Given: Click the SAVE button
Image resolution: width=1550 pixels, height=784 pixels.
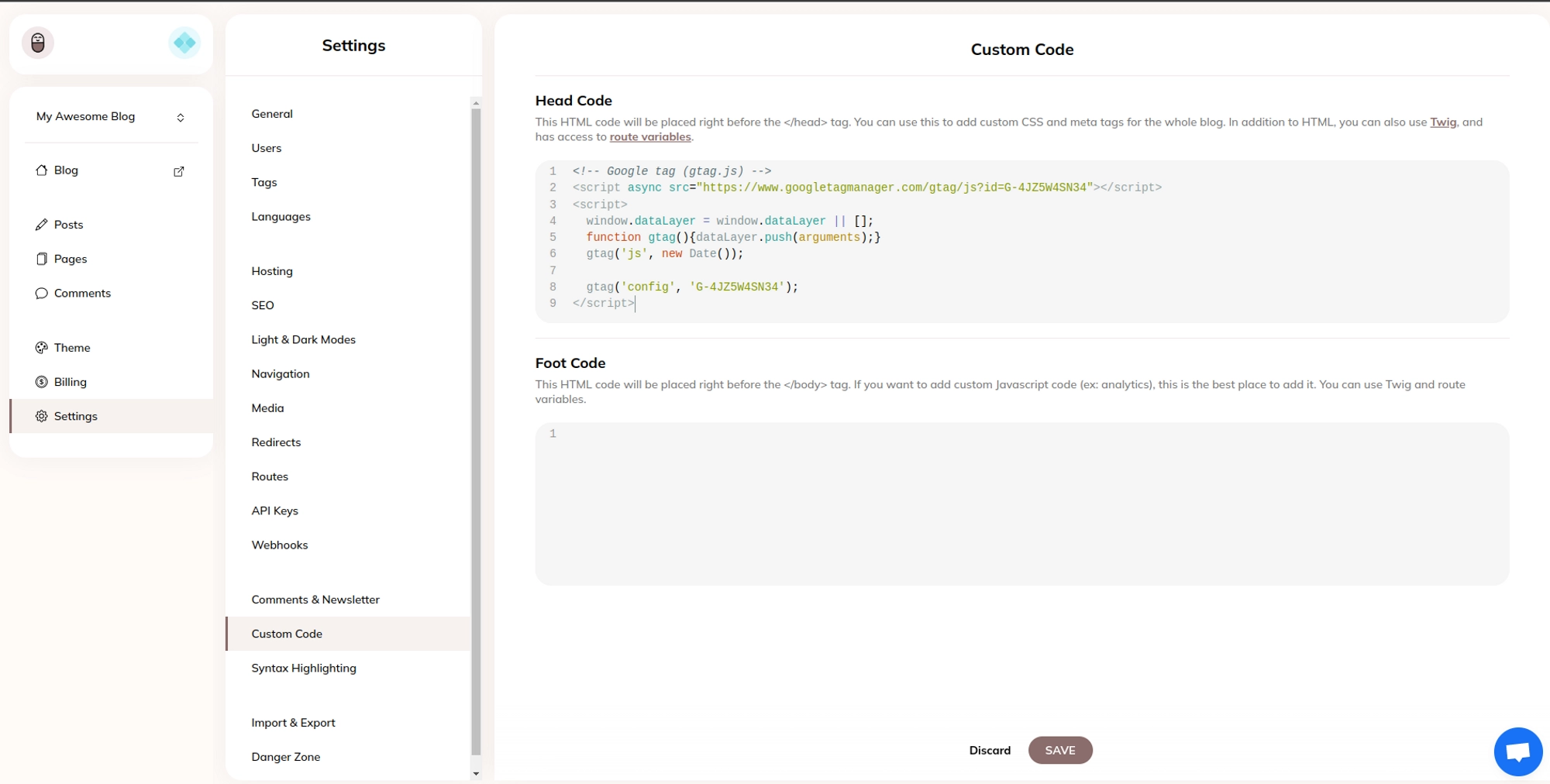Looking at the screenshot, I should click(1060, 750).
